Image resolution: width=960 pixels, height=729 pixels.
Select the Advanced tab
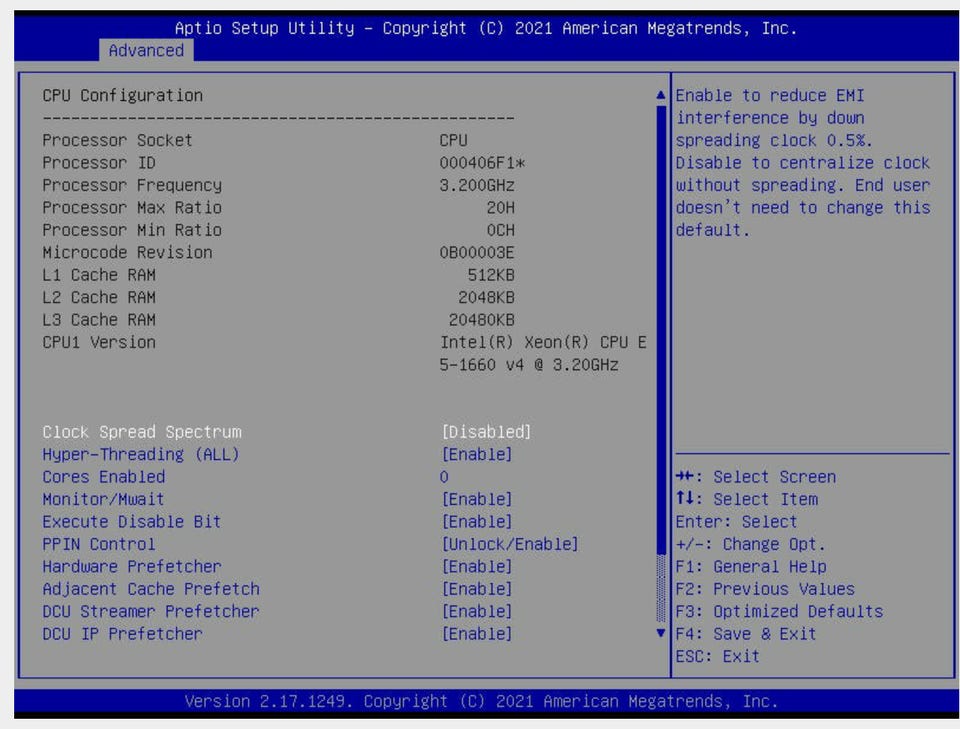(146, 50)
